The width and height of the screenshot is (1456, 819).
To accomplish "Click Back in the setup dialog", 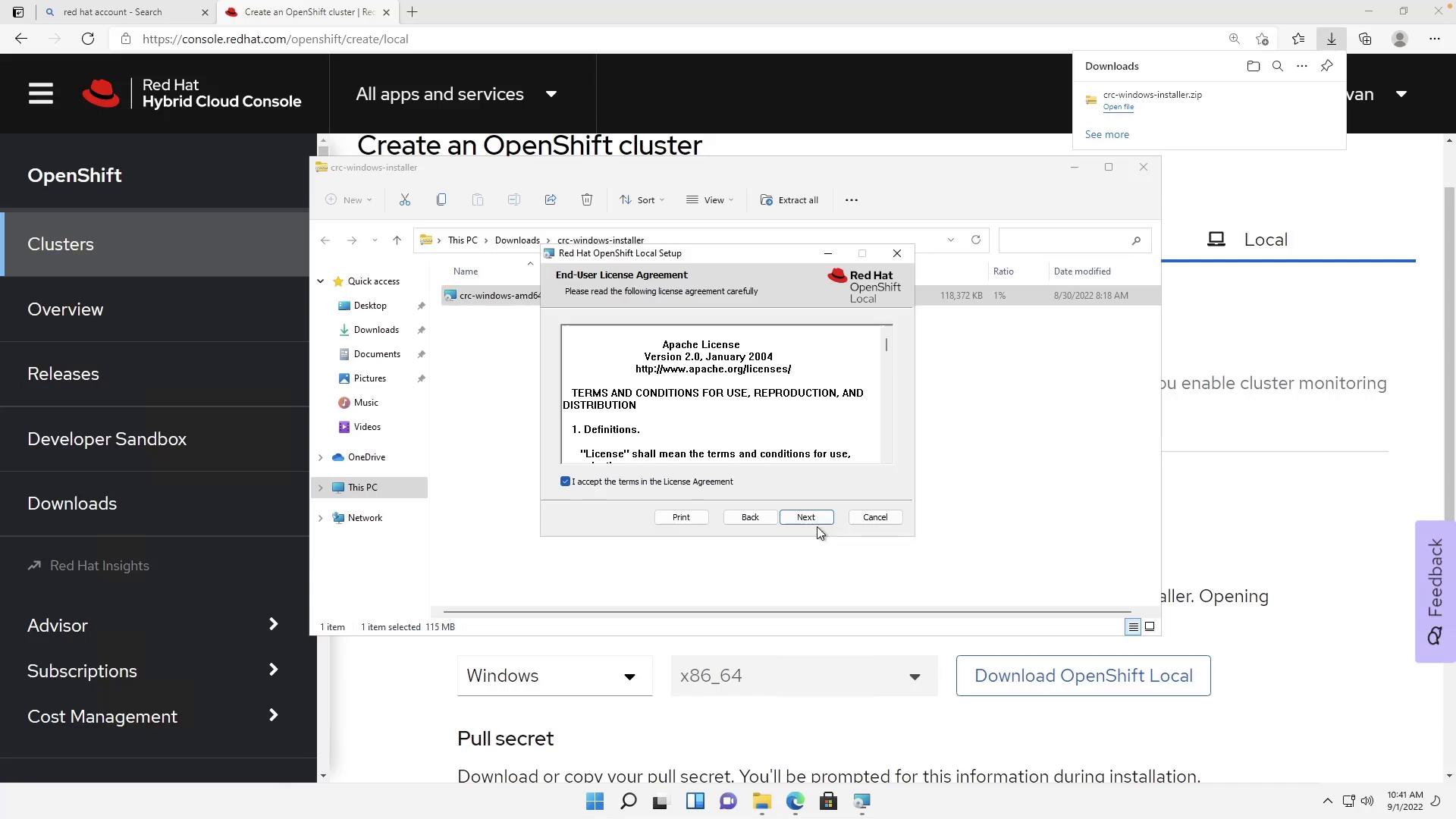I will [750, 517].
